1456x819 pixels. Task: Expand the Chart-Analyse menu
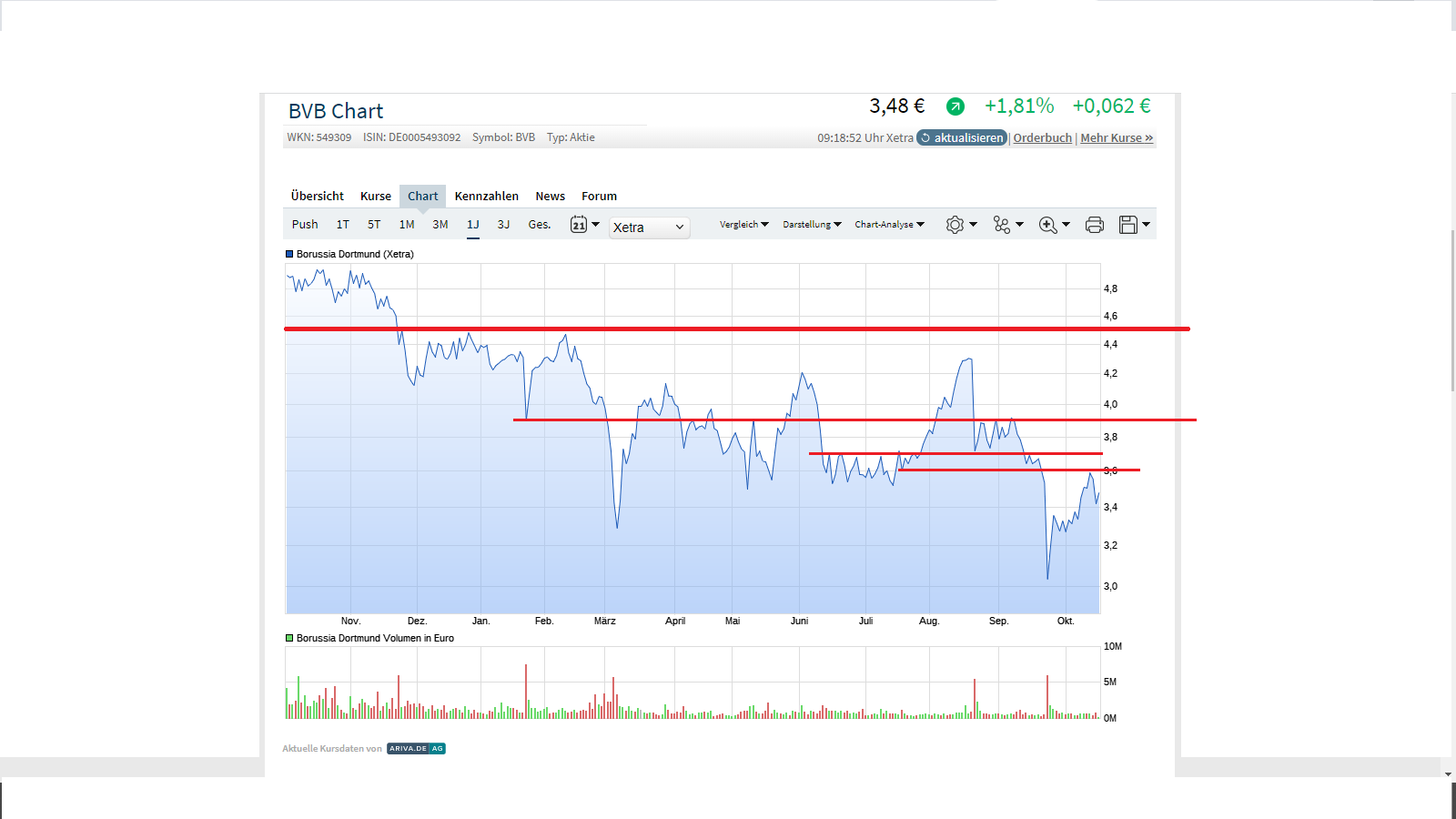tap(890, 225)
